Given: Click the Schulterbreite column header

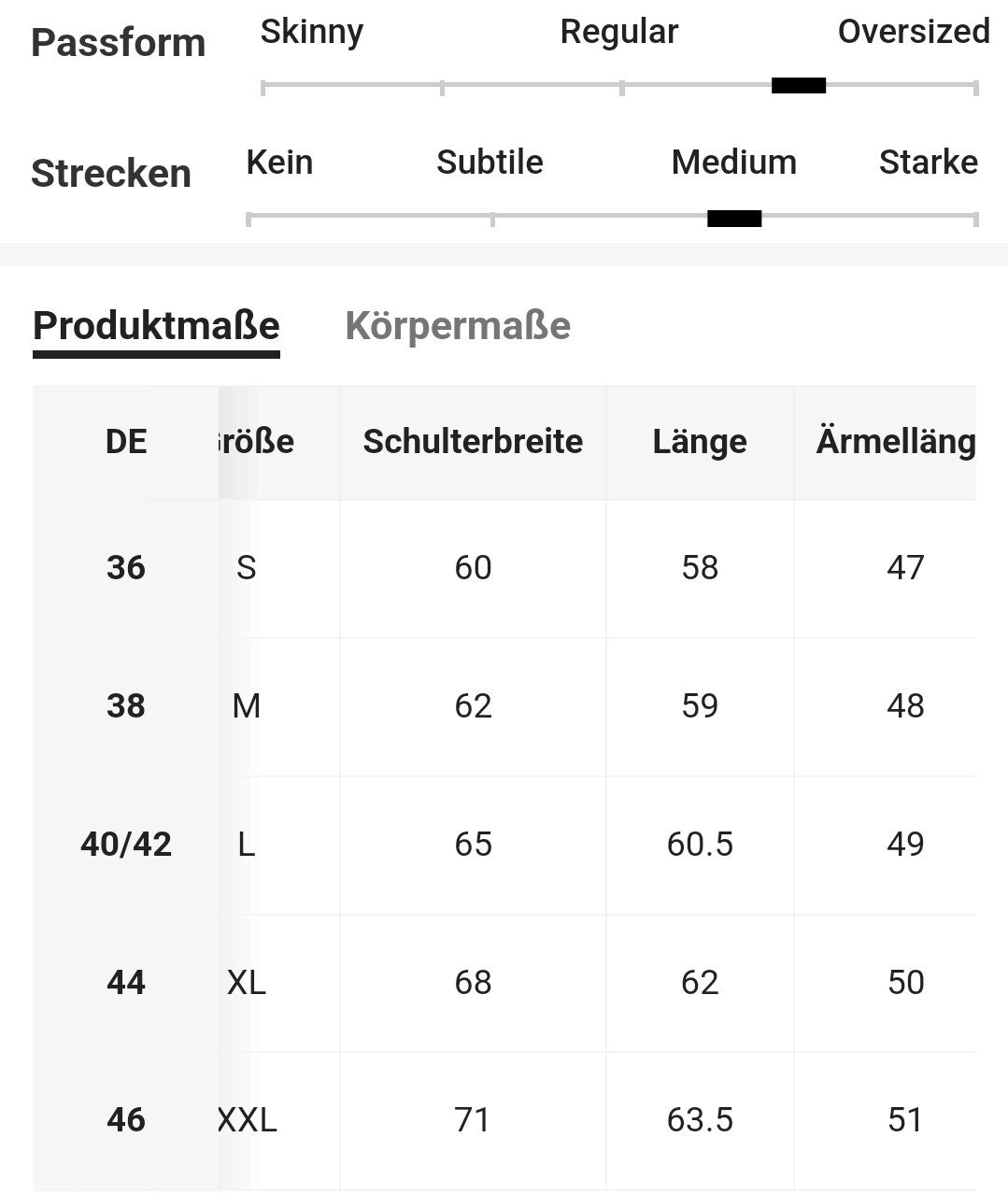Looking at the screenshot, I should click(x=473, y=441).
